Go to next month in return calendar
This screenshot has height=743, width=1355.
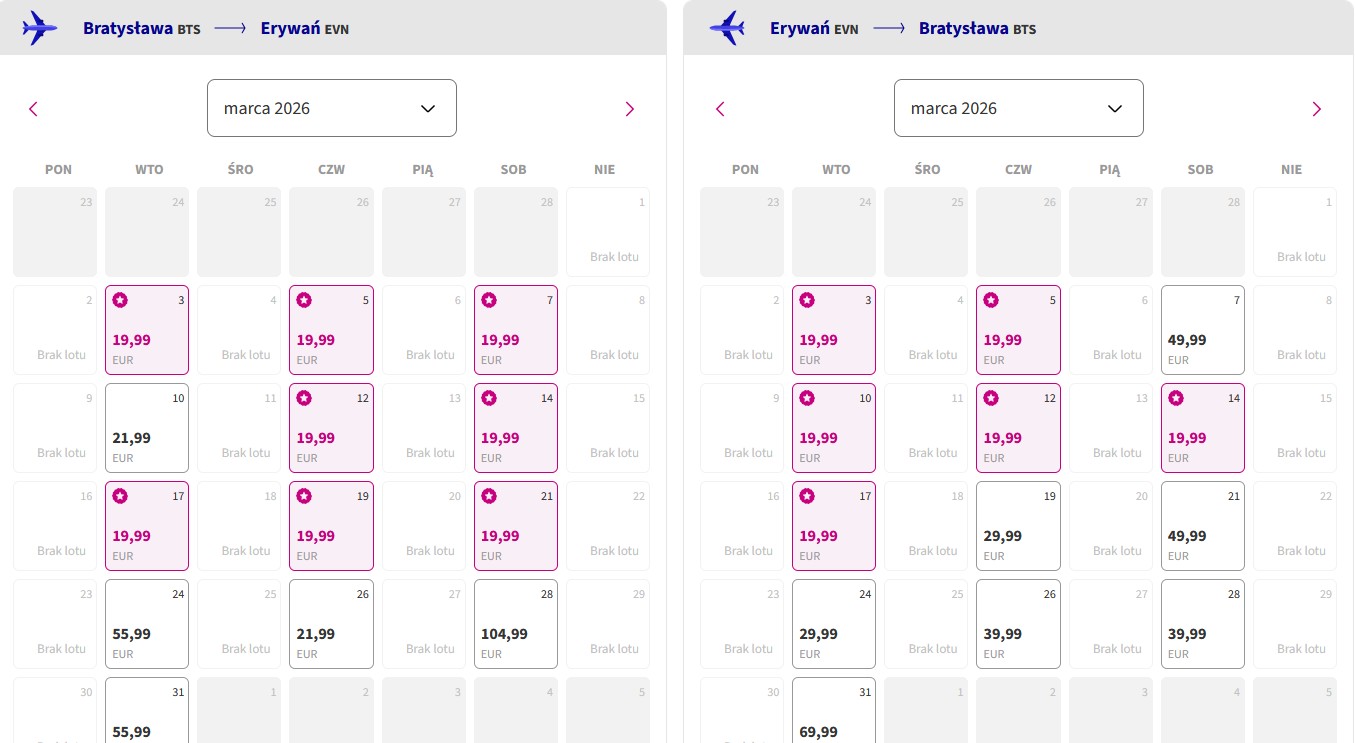(x=1316, y=109)
